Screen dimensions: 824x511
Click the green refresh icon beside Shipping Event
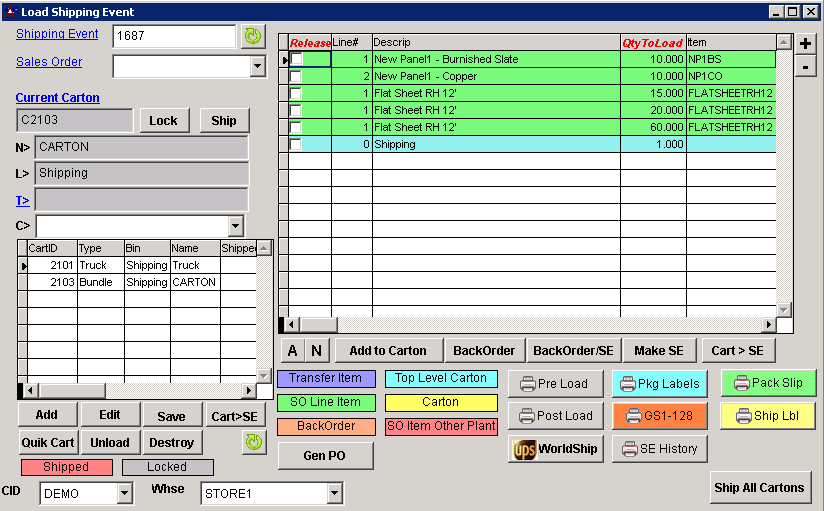(253, 36)
